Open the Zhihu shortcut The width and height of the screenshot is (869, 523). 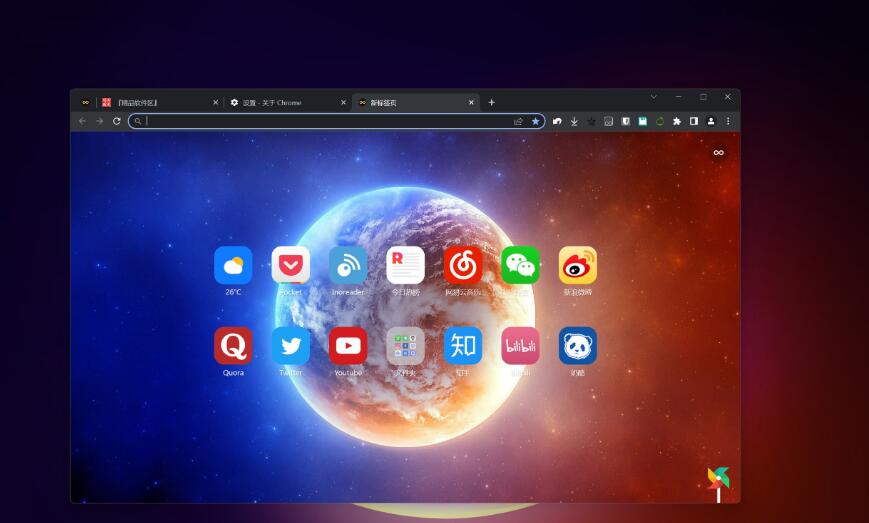pyautogui.click(x=463, y=346)
